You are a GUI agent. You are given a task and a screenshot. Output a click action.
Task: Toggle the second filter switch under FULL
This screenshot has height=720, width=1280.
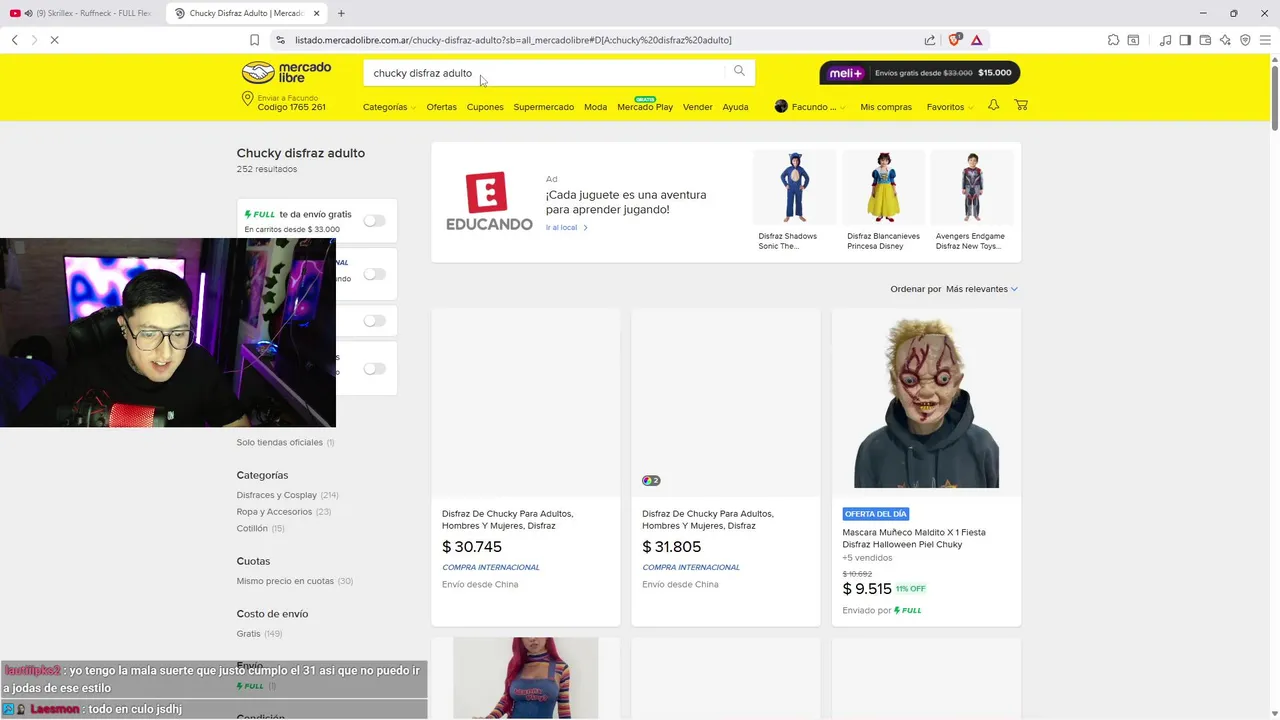click(374, 274)
